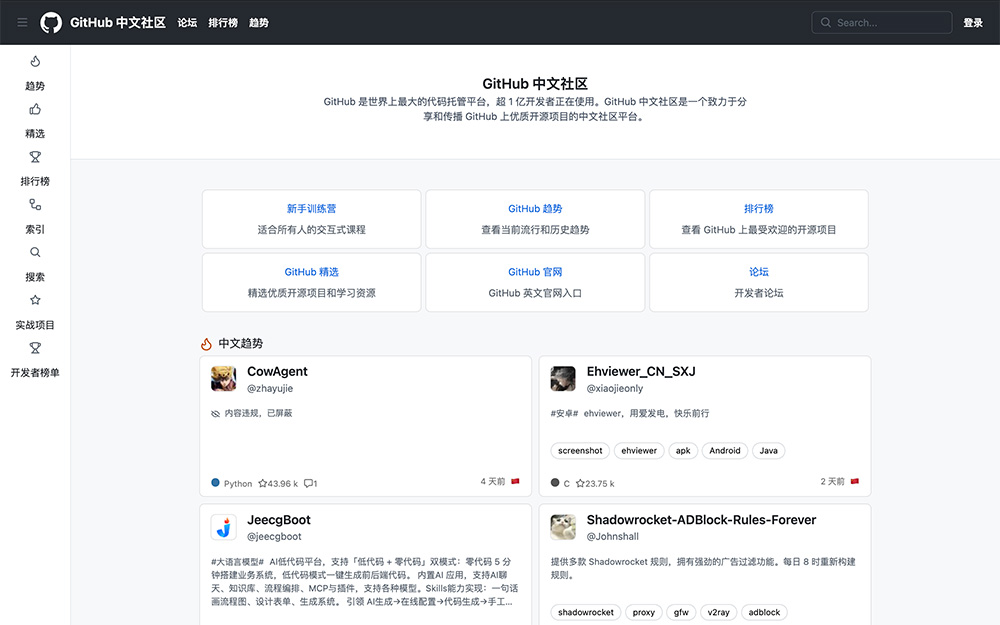1000x625 pixels.
Task: Click GitHub 中文社区 site title in header
Action: point(118,22)
